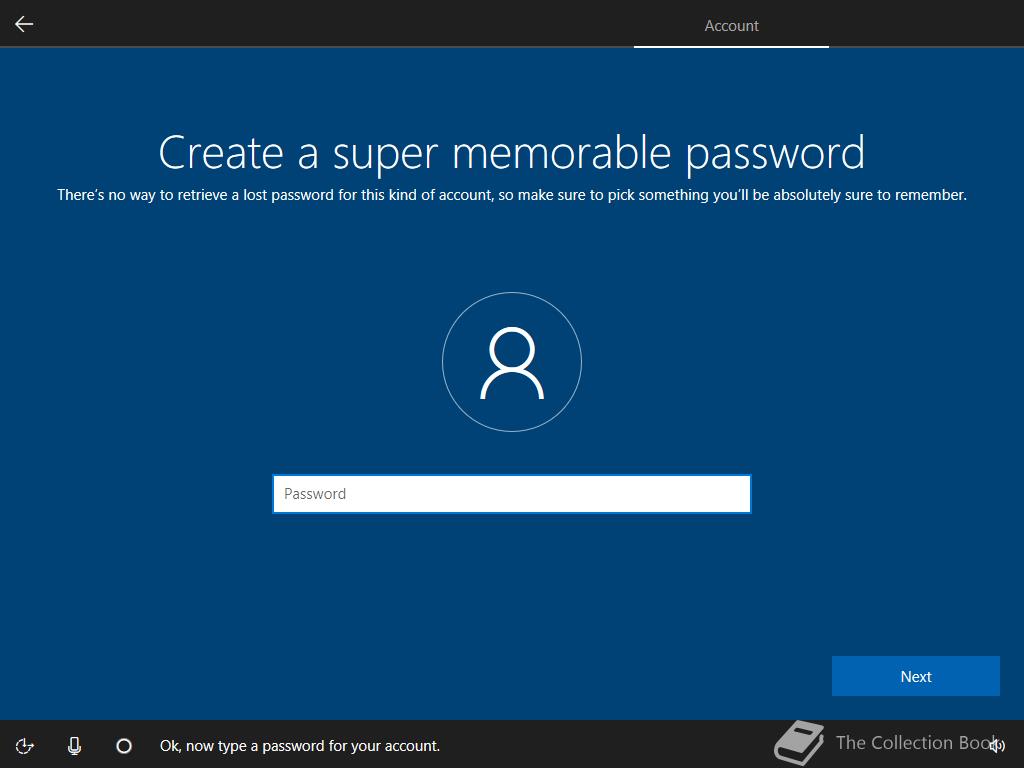Image resolution: width=1024 pixels, height=768 pixels.
Task: Go back using the left arrow icon
Action: (24, 24)
